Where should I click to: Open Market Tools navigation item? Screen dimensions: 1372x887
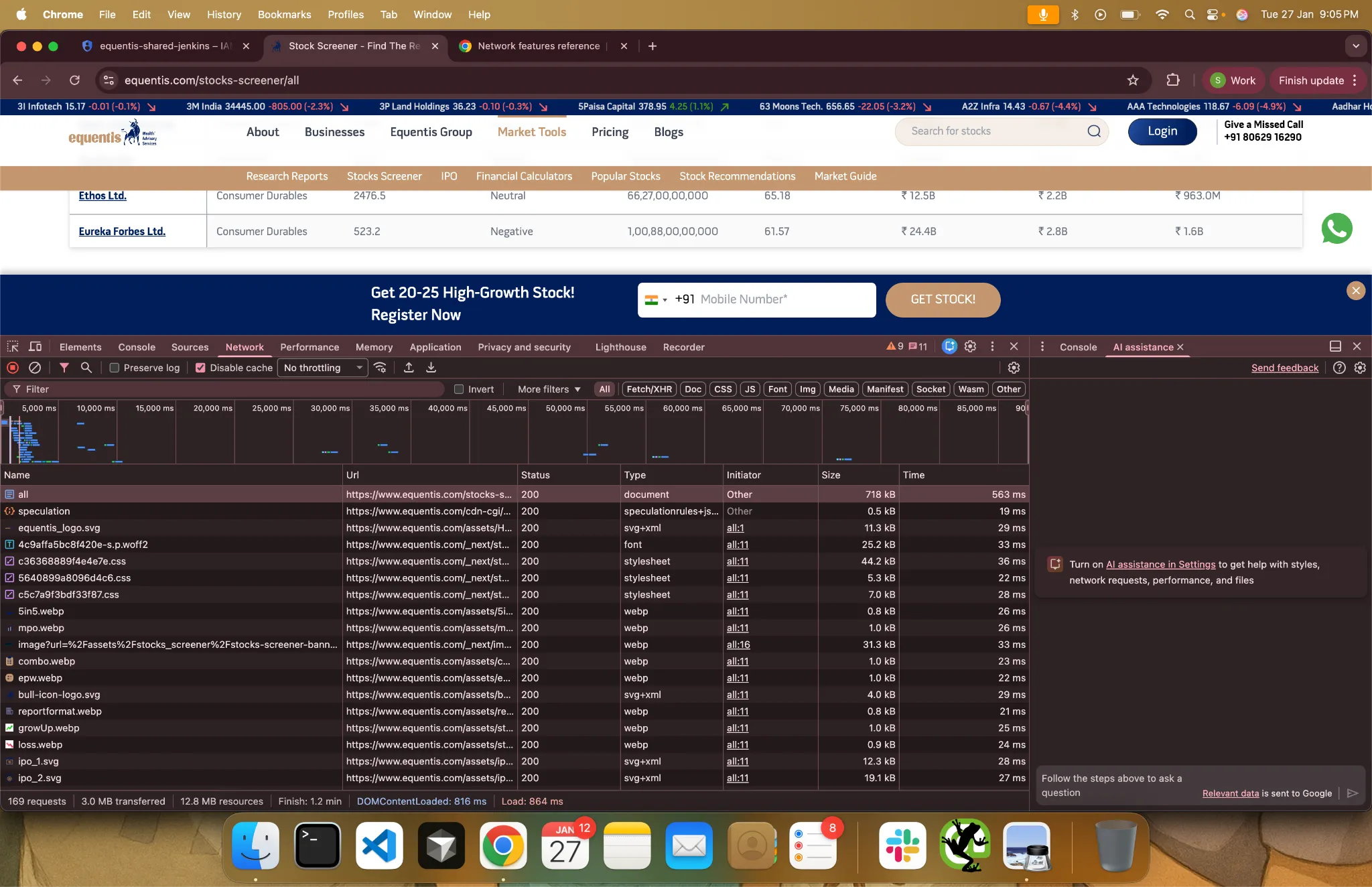[x=532, y=132]
